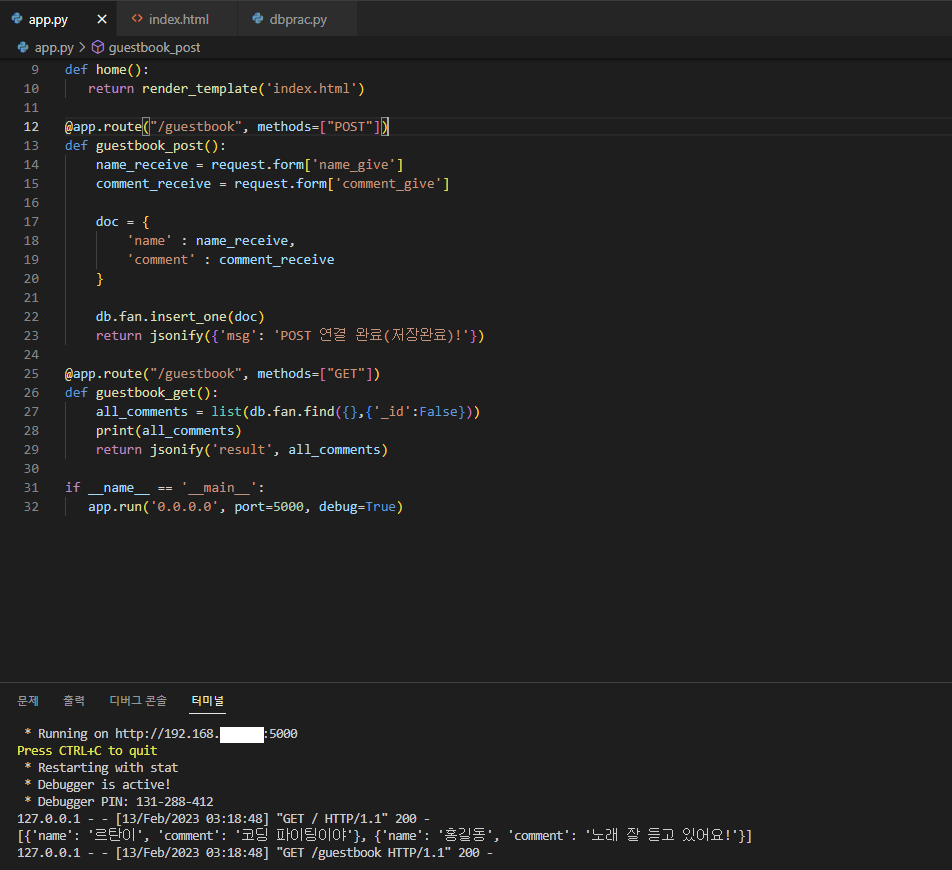The height and width of the screenshot is (870, 952).
Task: Select the 터미널 panel tab
Action: tap(208, 701)
